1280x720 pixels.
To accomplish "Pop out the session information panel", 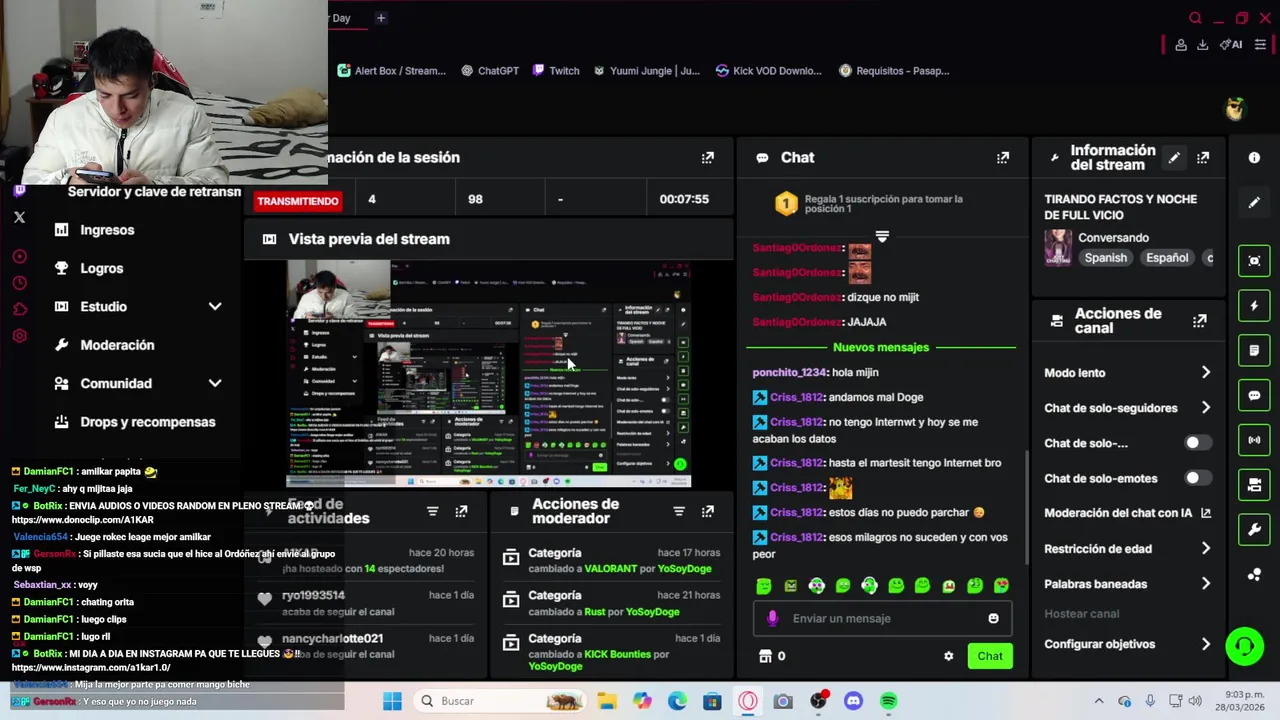I will click(708, 157).
